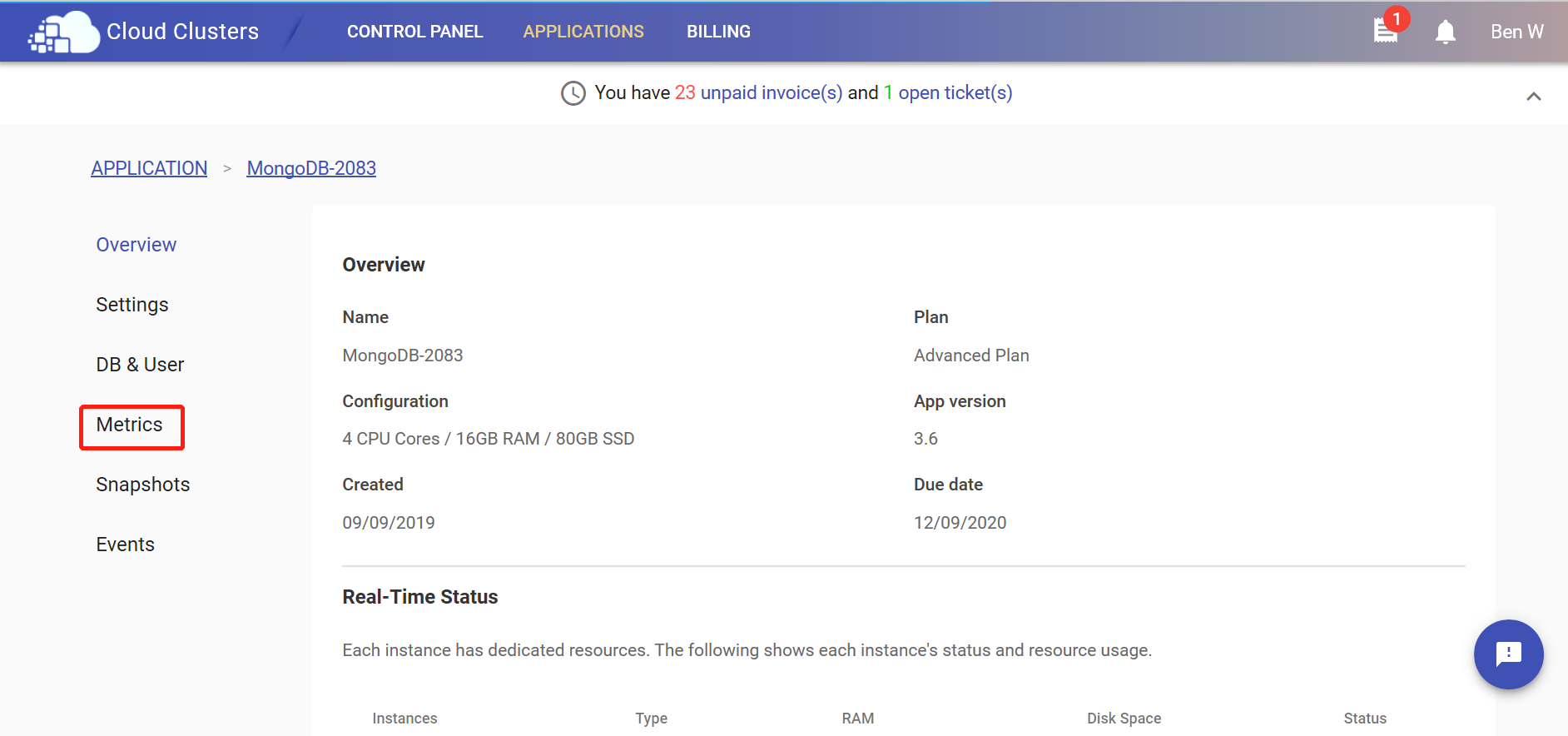Screen dimensions: 1568x736
Task: Click the Cloud Clusters logo icon
Action: (63, 32)
